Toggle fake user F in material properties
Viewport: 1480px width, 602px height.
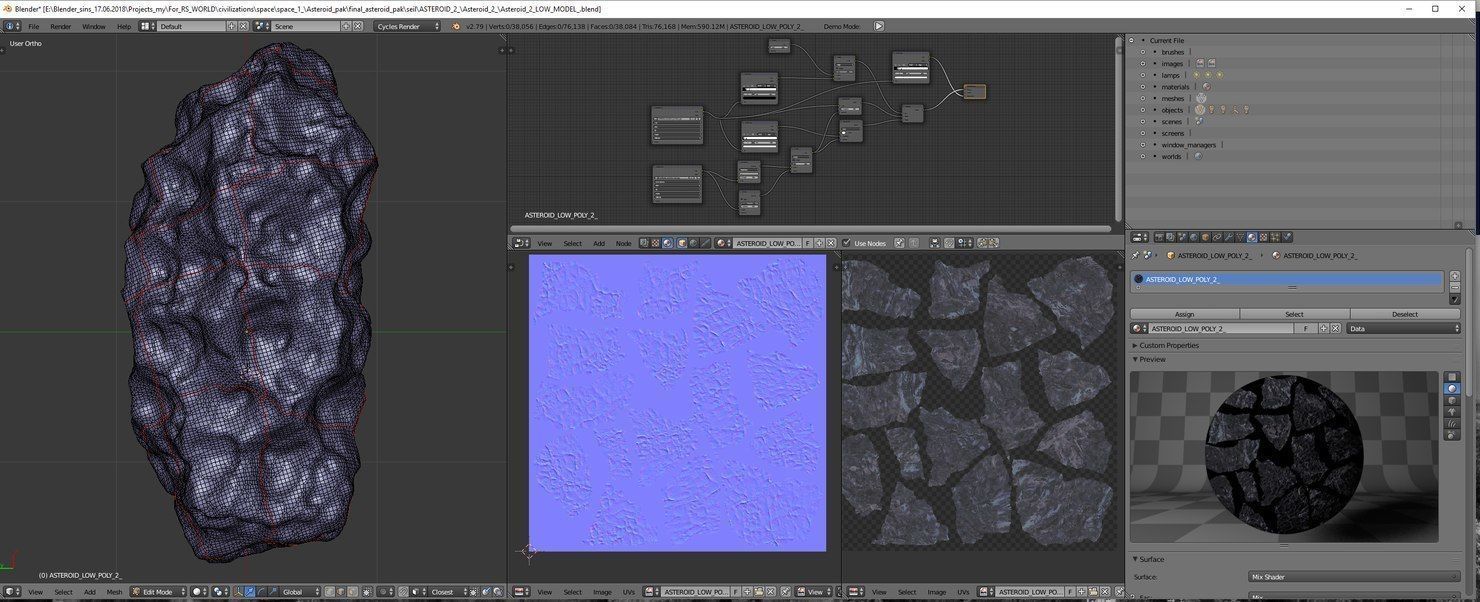point(1306,328)
